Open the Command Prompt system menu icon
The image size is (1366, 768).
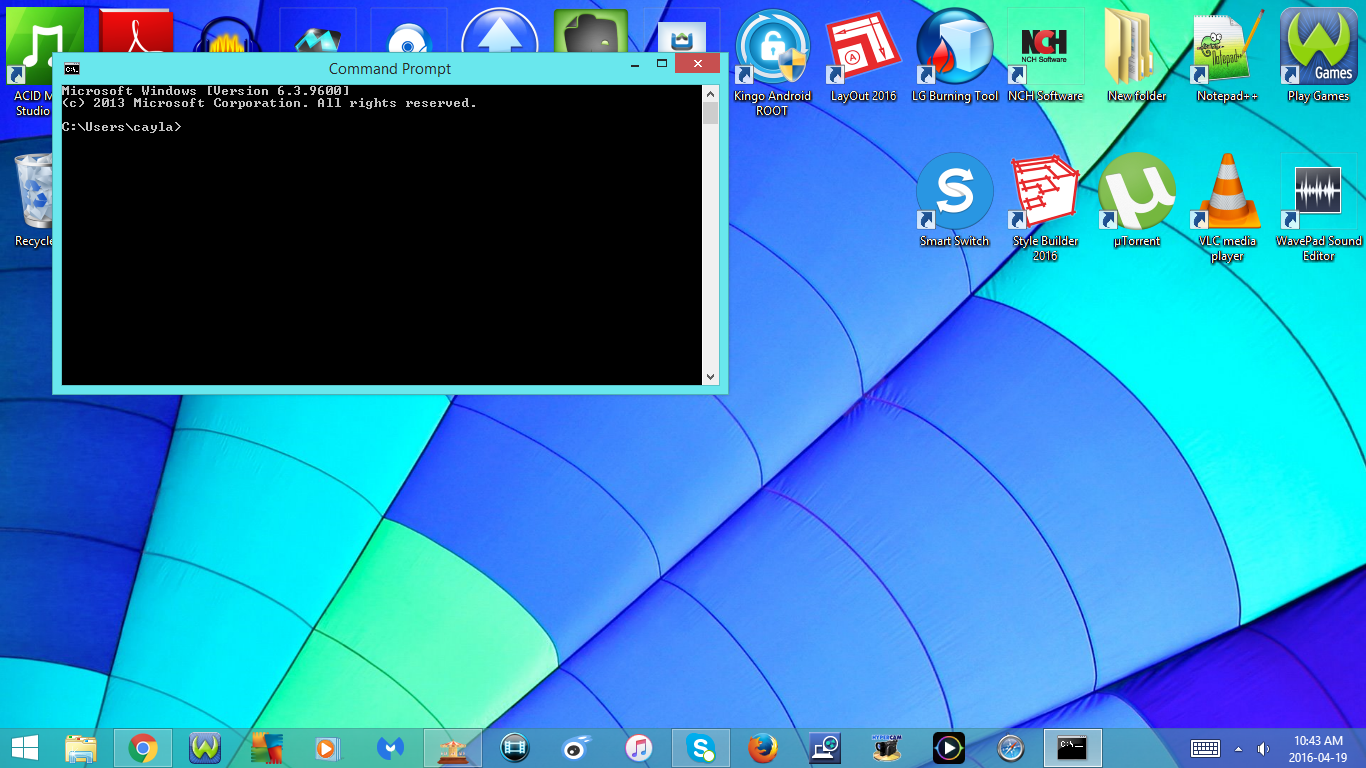[72, 68]
